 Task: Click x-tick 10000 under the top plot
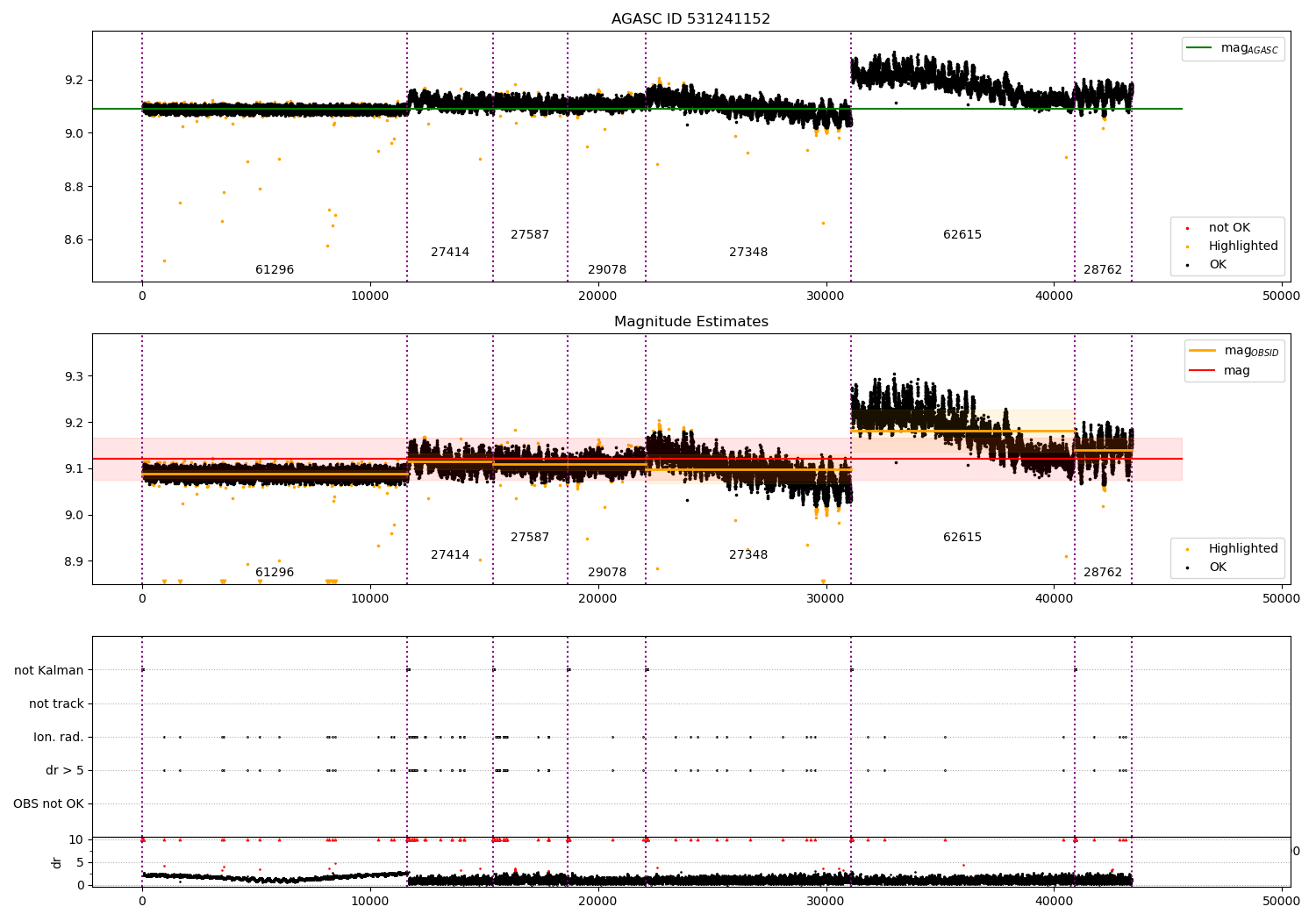(370, 296)
